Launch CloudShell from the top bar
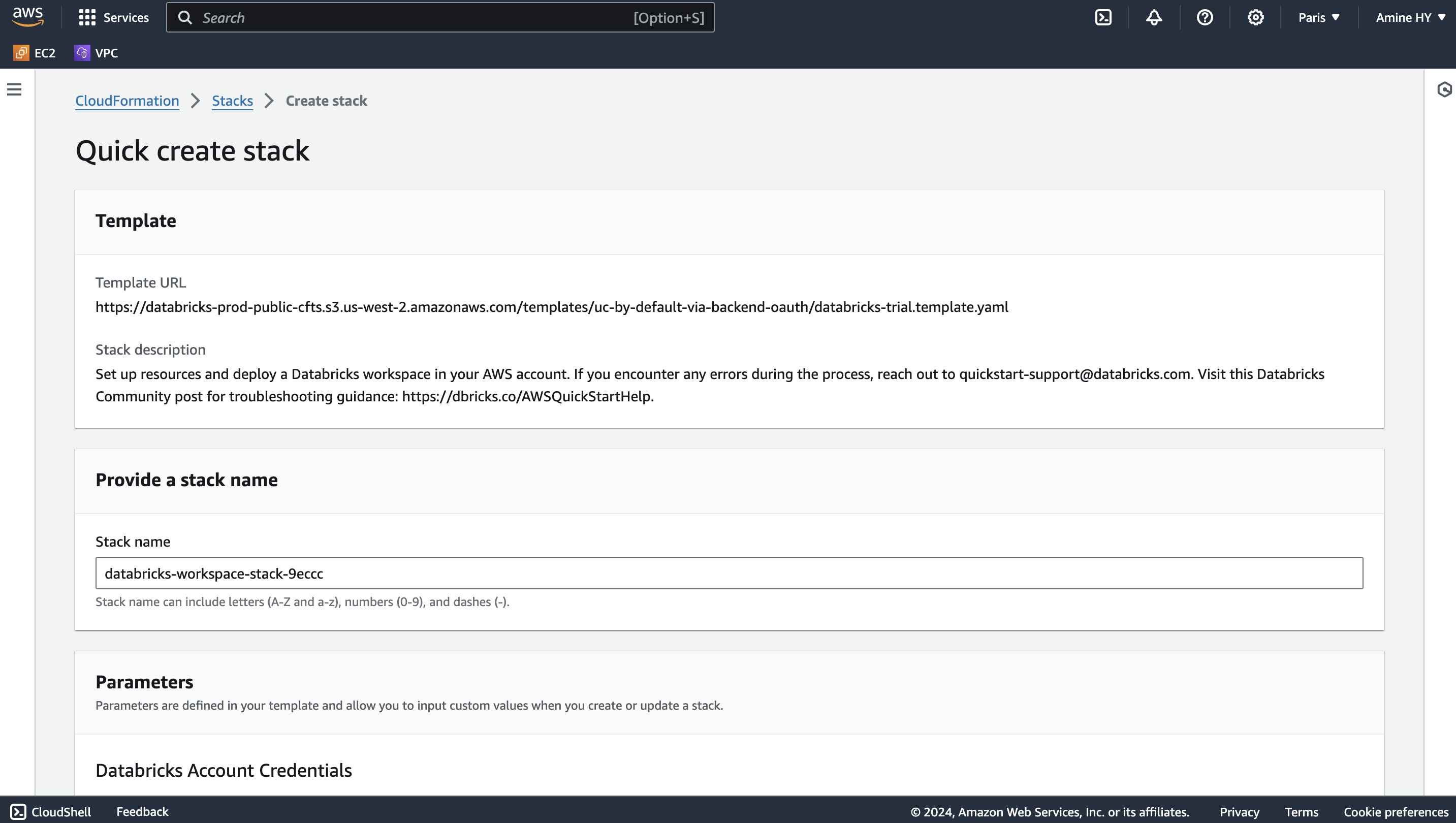Image resolution: width=1456 pixels, height=823 pixels. 1103,17
